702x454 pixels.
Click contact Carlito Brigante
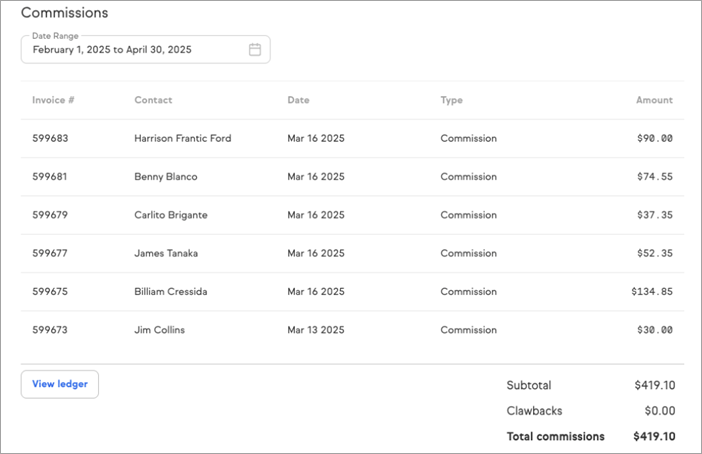click(x=171, y=215)
